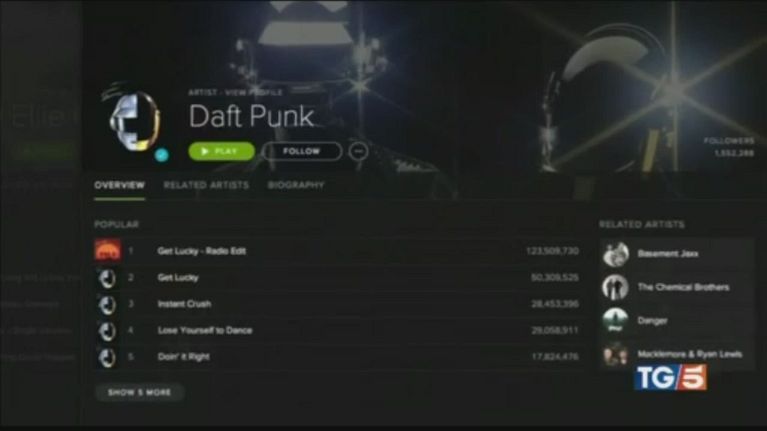
Task: Click the verified badge on artist avatar
Action: tap(162, 155)
